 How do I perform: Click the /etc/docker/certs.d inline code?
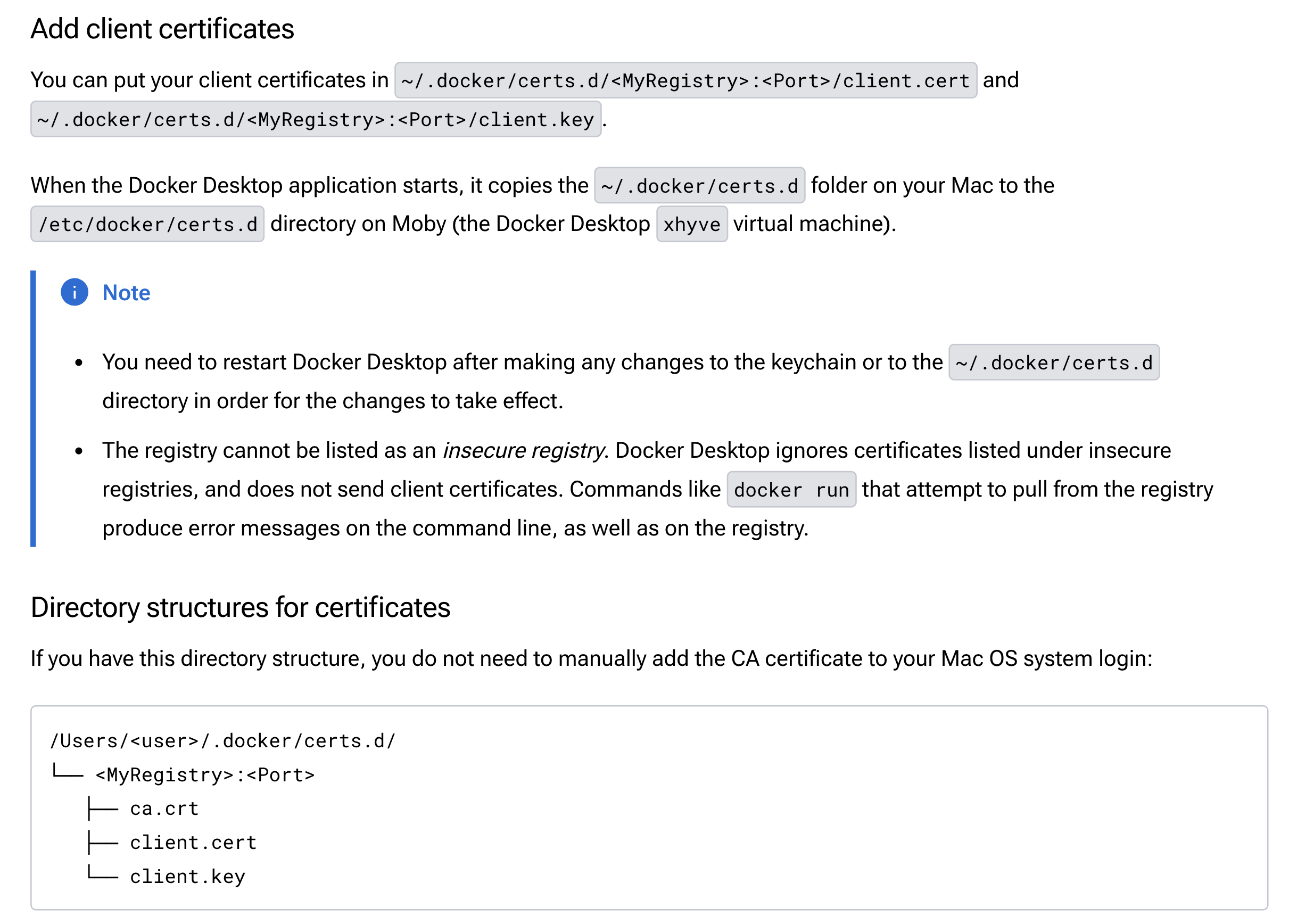point(147,225)
